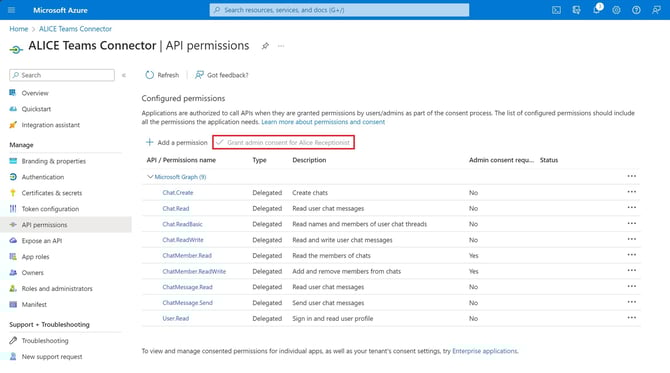Screen dimensions: 670x373
Task: Open the ChatMessage.Send permission link
Action: pos(188,303)
